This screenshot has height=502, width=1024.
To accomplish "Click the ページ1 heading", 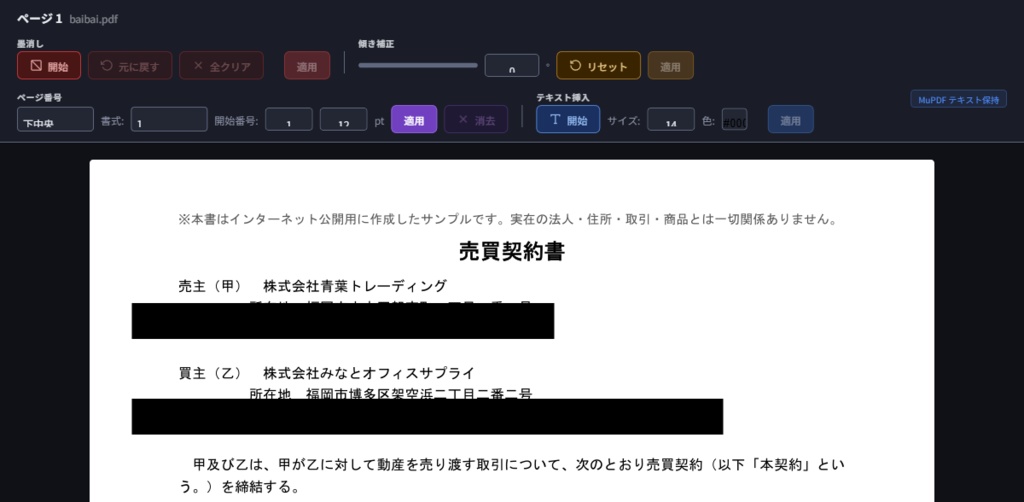I will [40, 19].
